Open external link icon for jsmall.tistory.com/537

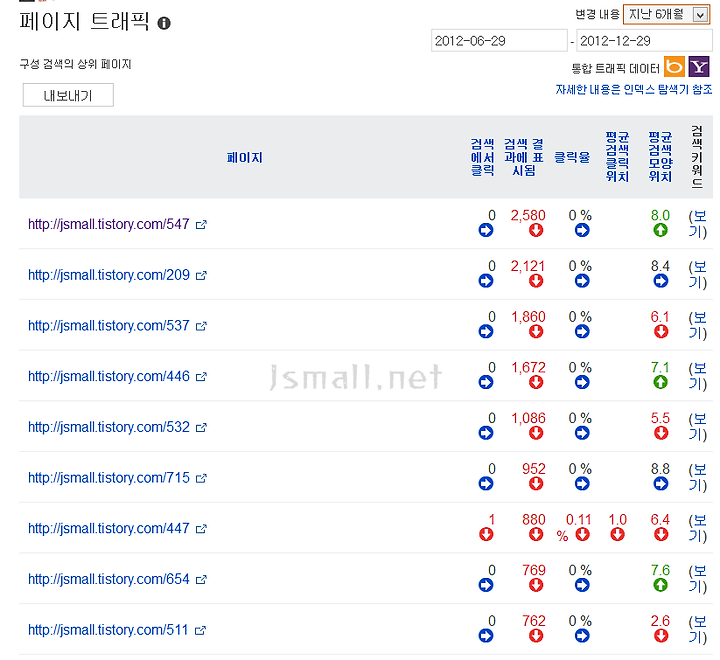tap(201, 326)
